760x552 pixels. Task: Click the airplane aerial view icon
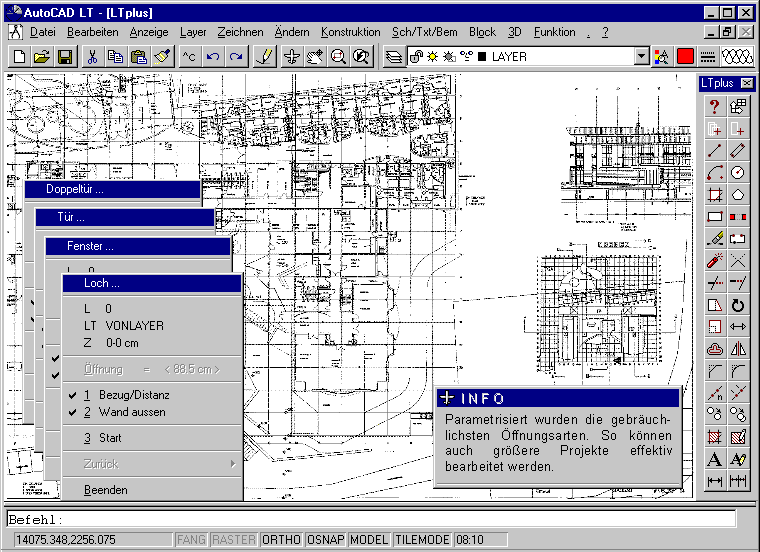click(292, 57)
